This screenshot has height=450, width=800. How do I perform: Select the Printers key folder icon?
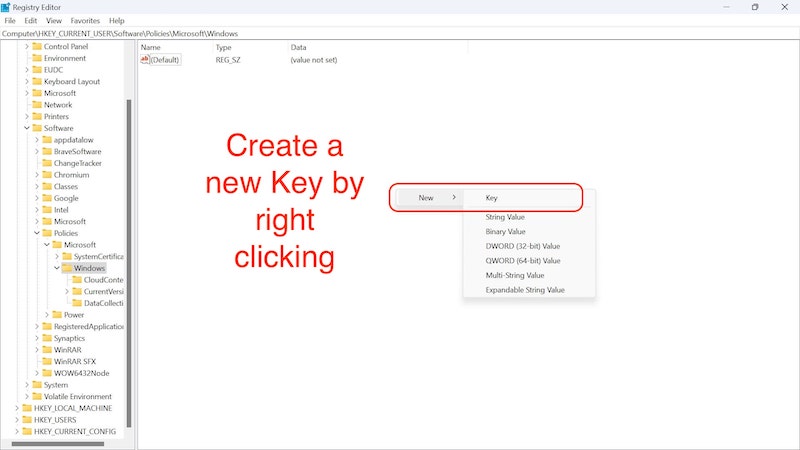(37, 116)
